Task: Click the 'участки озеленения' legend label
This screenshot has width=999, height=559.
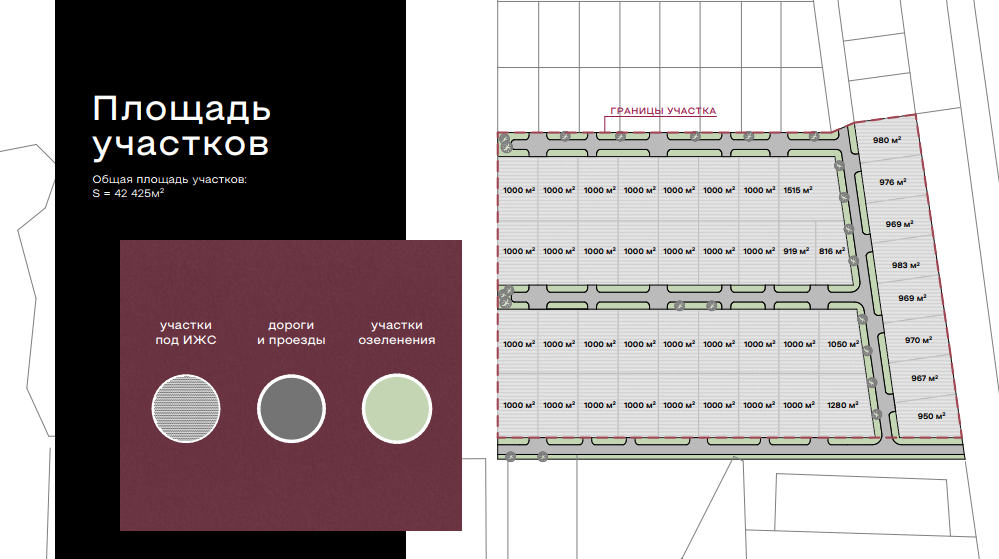Action: (x=397, y=333)
